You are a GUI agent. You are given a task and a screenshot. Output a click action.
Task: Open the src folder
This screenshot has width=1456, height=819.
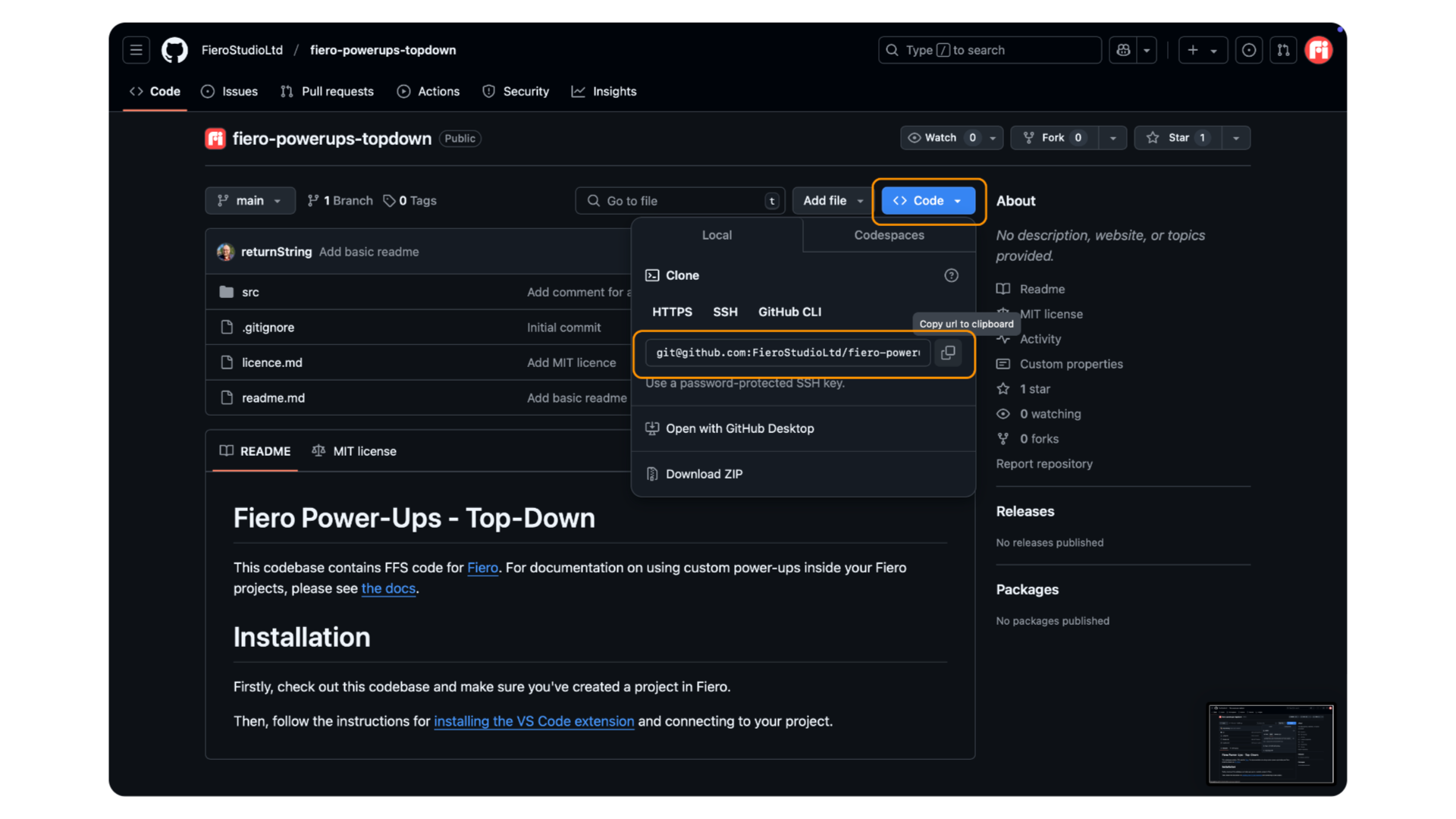tap(250, 292)
